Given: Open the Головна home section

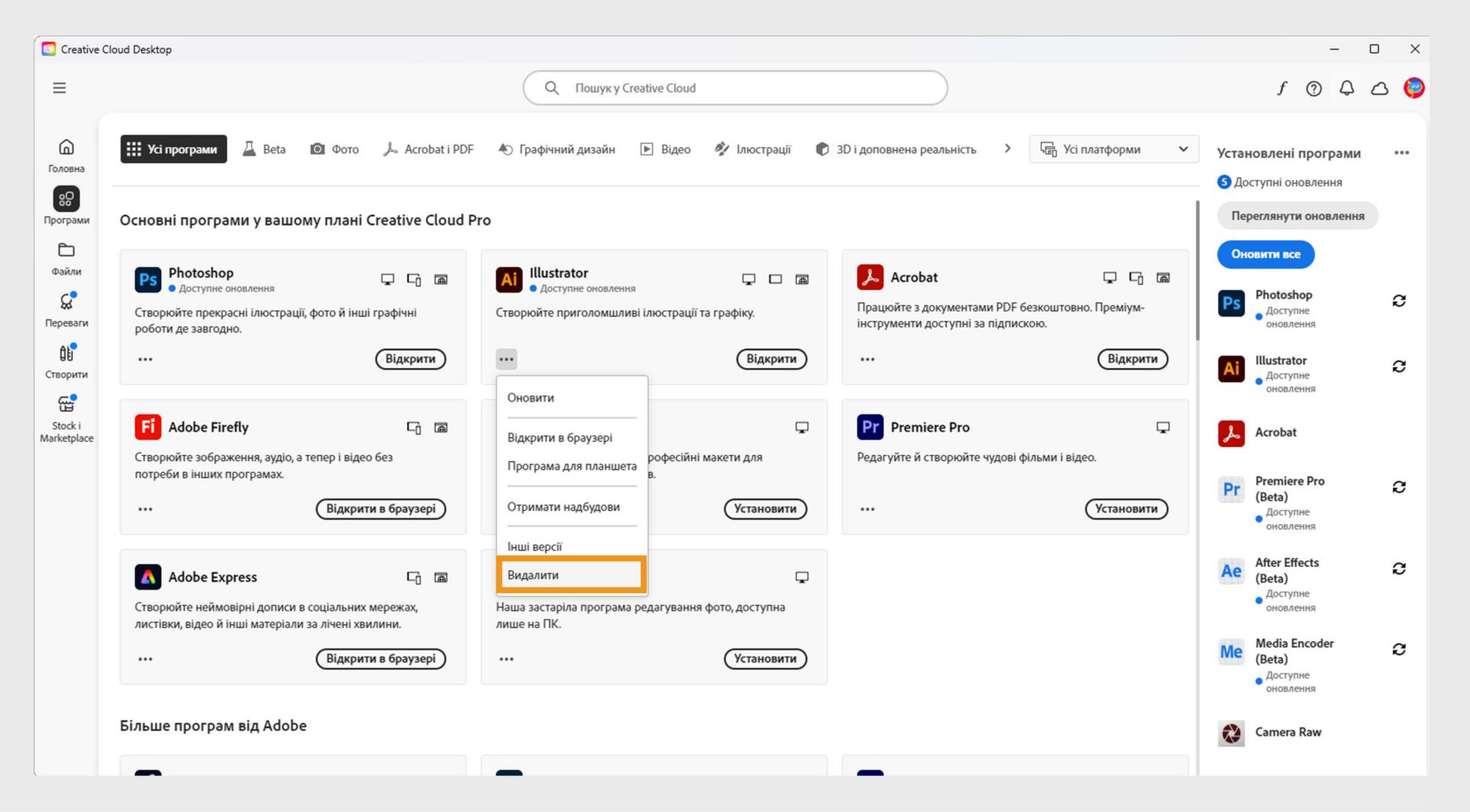Looking at the screenshot, I should tap(67, 155).
